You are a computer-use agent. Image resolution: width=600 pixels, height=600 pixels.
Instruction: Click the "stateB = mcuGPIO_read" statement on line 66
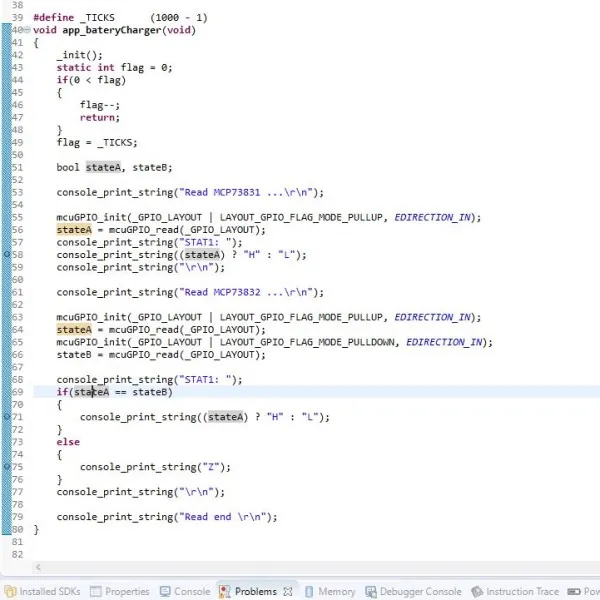coord(161,355)
